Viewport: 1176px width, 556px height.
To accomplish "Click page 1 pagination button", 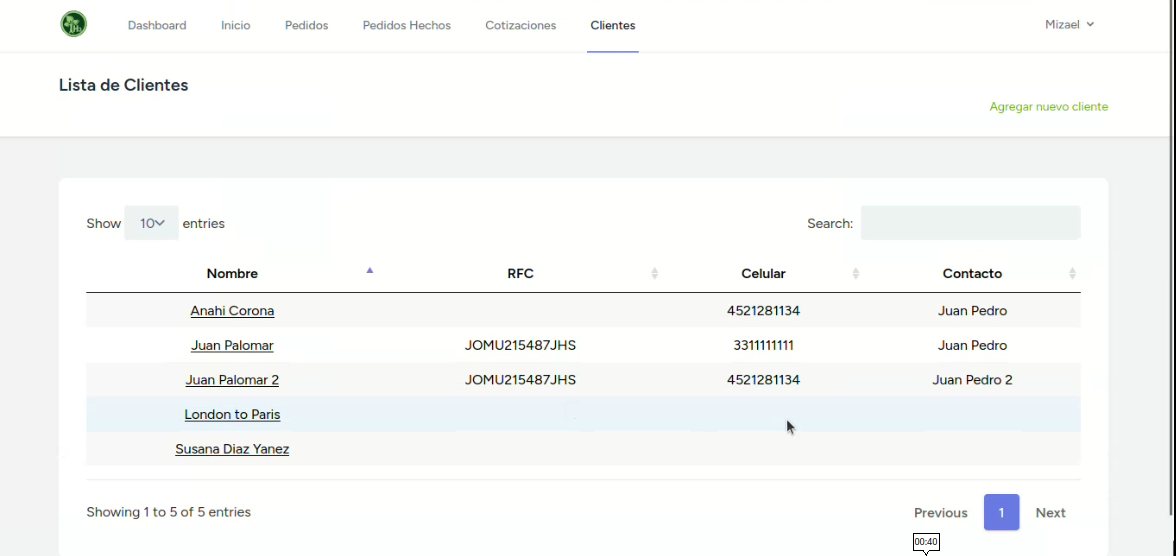I will pos(1001,512).
